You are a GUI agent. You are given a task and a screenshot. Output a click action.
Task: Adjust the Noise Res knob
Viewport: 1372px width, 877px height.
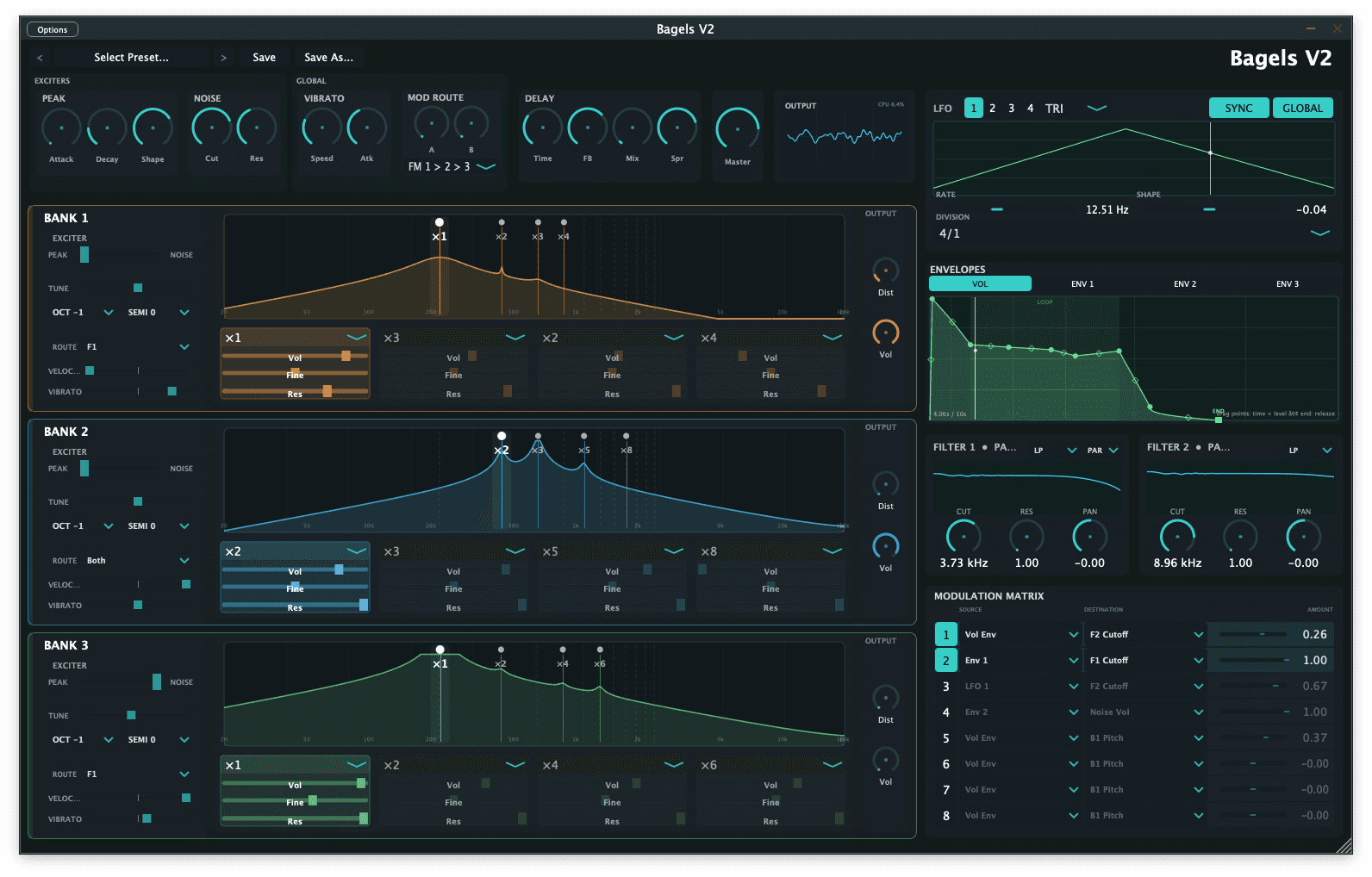click(256, 128)
